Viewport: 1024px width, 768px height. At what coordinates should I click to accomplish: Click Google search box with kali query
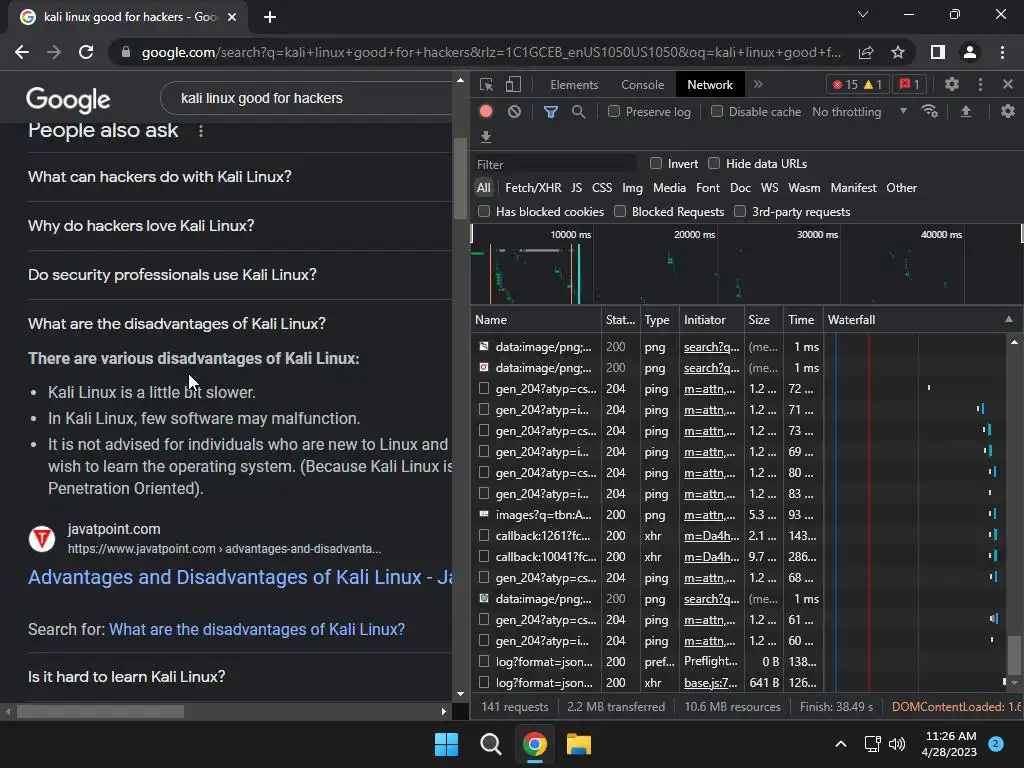[307, 98]
